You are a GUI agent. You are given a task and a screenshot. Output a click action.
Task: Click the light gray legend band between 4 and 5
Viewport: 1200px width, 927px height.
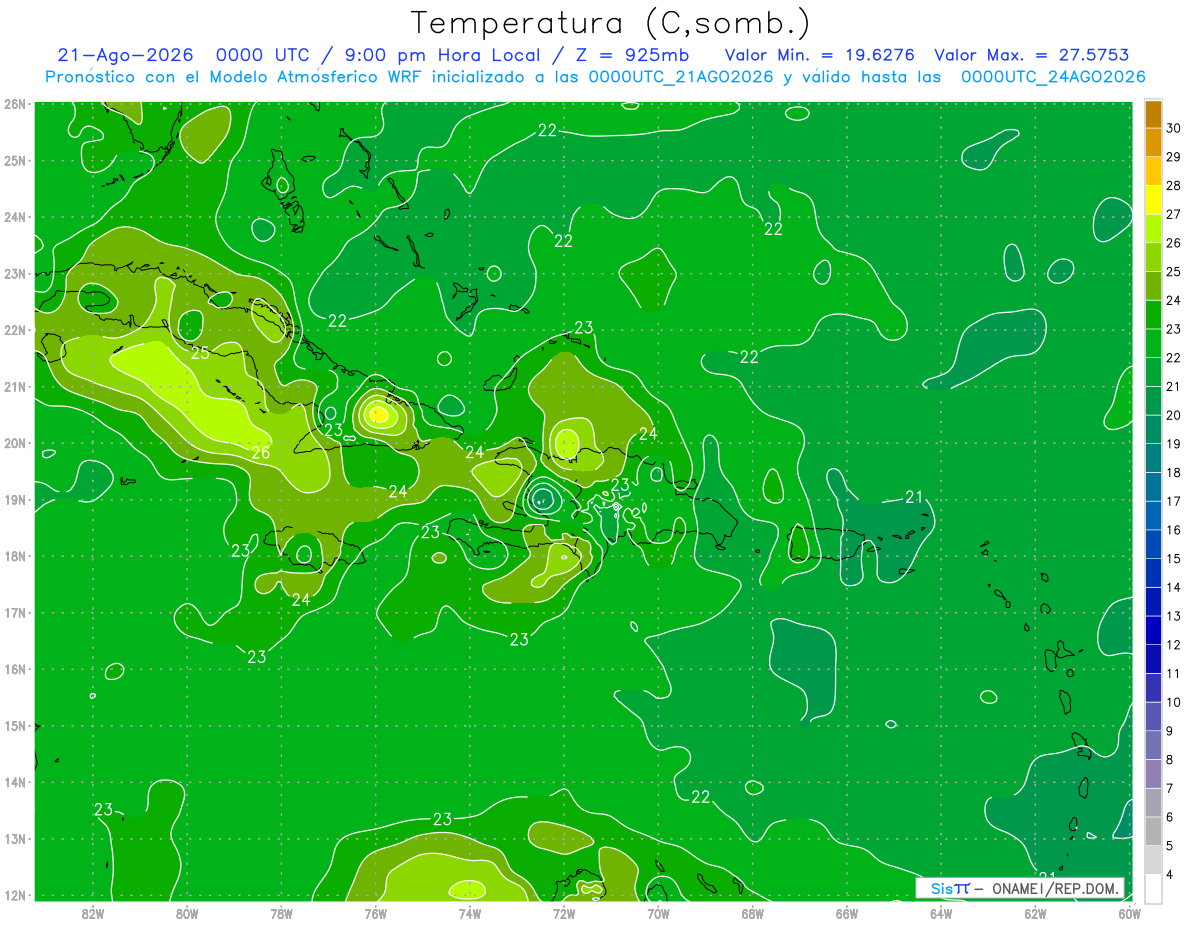[x=1153, y=860]
